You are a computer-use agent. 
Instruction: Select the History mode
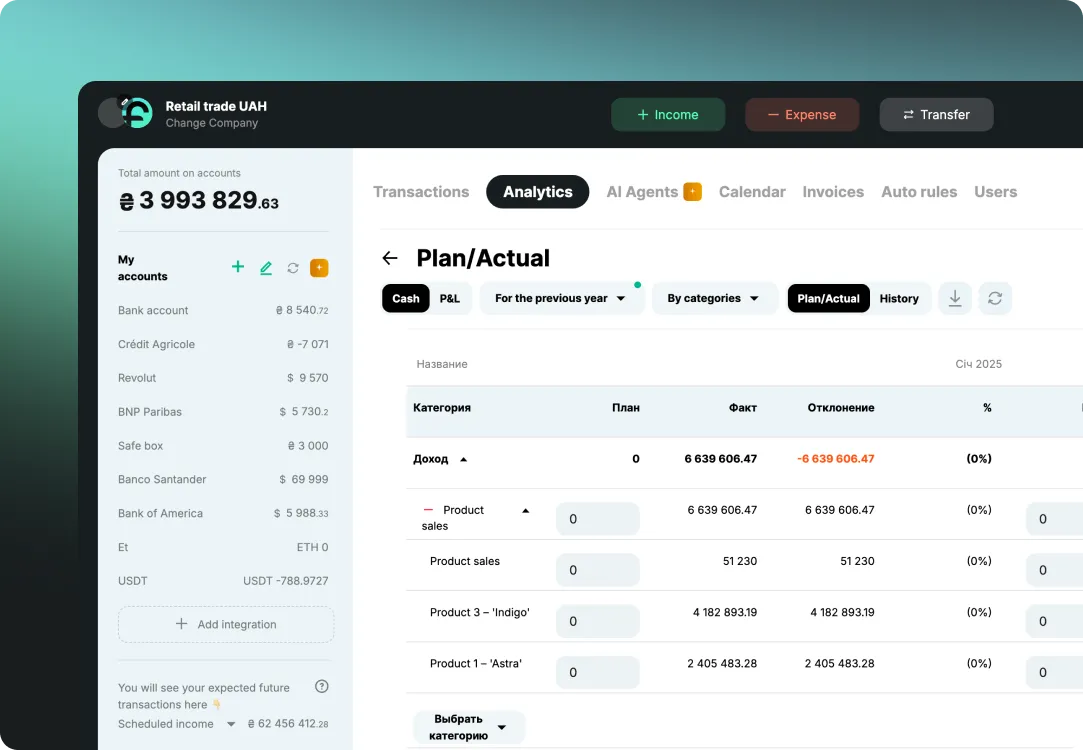899,298
